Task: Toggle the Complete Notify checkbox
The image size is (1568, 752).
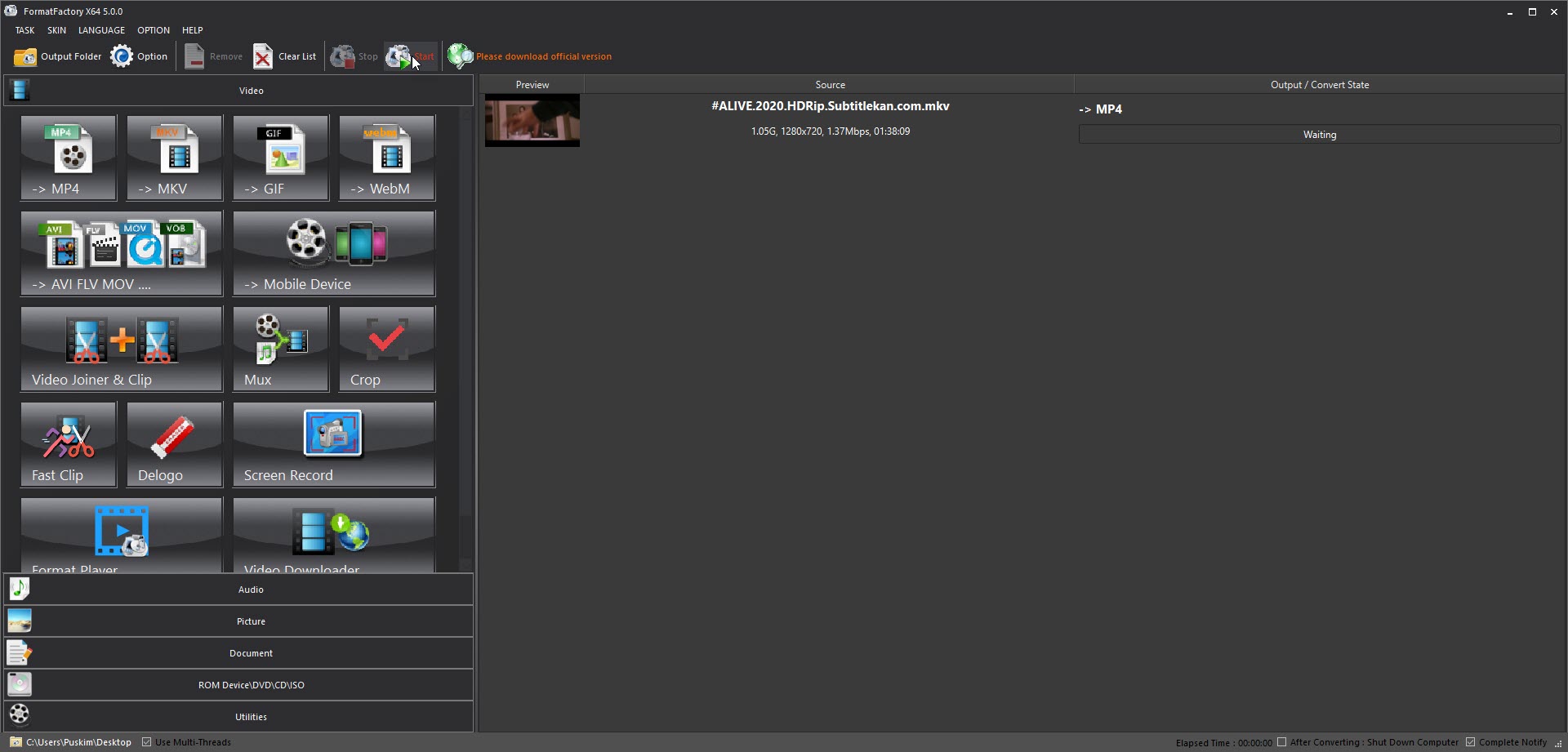Action: 1471,742
